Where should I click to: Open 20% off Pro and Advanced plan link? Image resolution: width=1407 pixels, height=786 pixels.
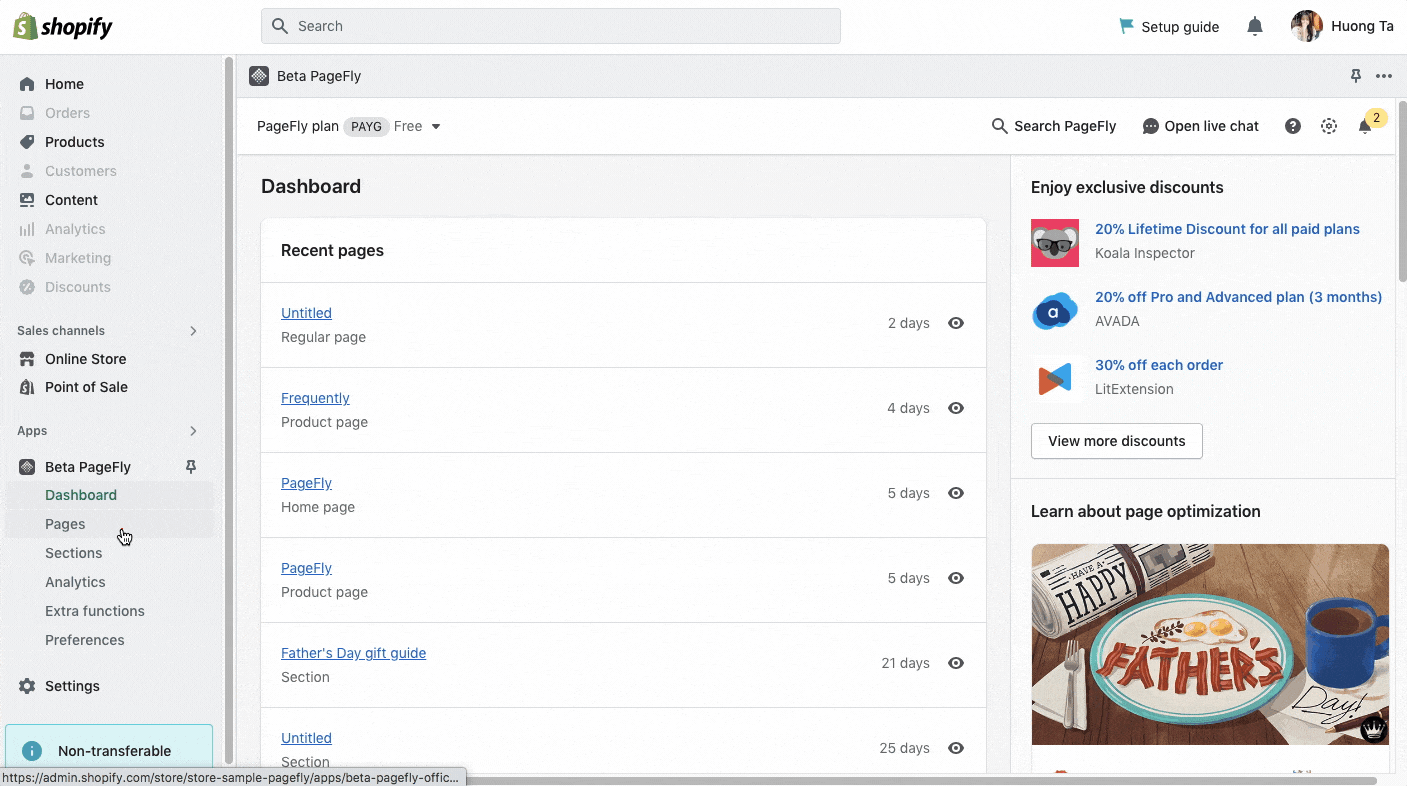coord(1238,297)
